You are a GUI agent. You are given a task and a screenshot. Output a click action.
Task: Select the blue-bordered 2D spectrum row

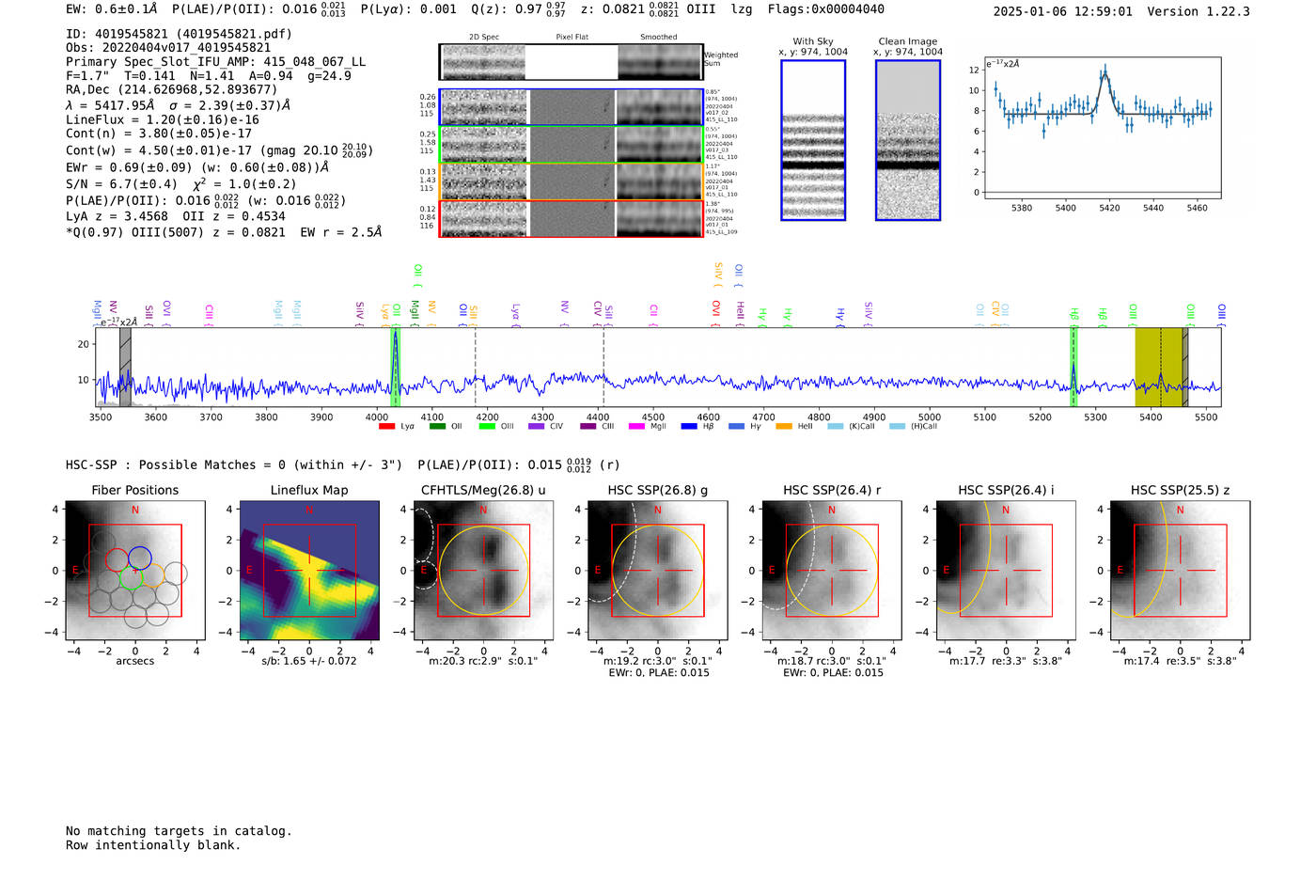coord(572,107)
